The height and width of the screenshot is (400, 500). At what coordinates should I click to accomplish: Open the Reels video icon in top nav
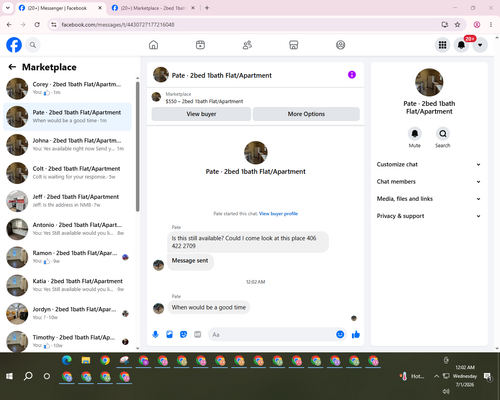point(200,45)
